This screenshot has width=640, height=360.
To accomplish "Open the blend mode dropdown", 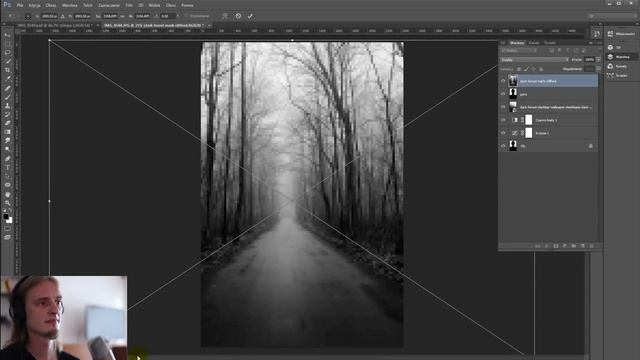I will click(534, 60).
